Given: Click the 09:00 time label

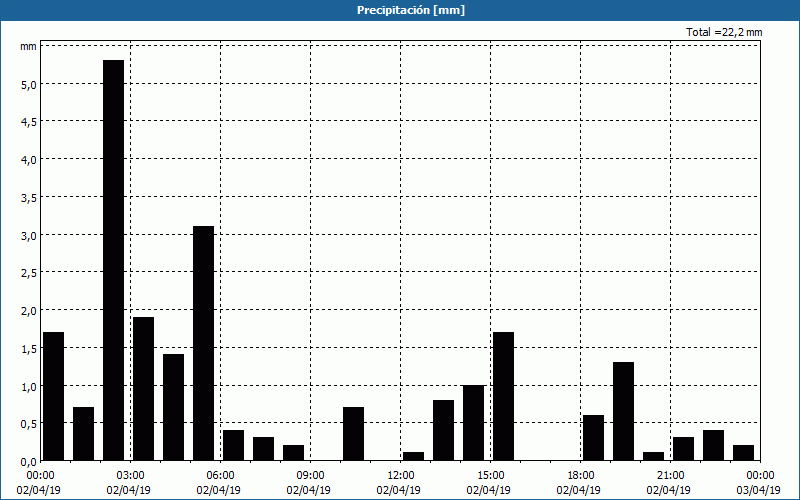Looking at the screenshot, I should pyautogui.click(x=311, y=476).
